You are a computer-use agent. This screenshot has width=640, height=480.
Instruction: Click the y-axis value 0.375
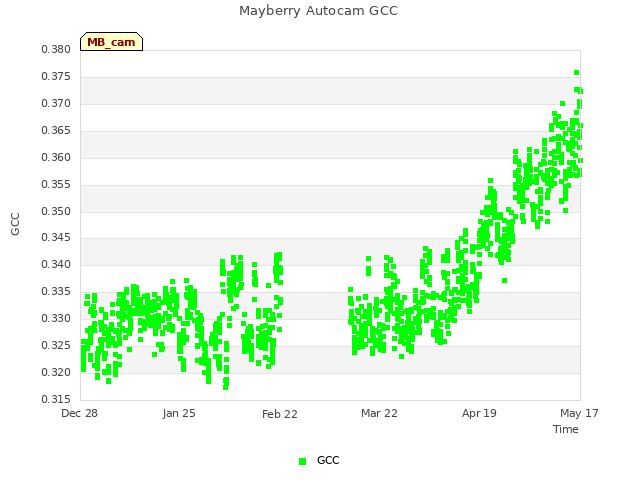(x=56, y=76)
